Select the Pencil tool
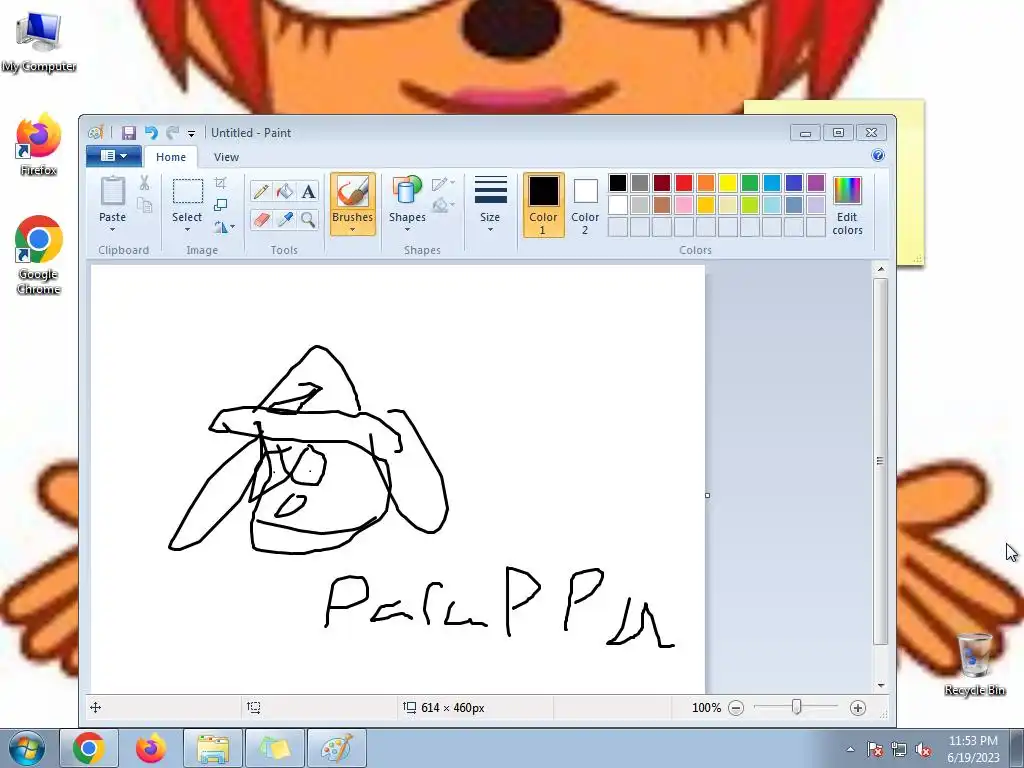This screenshot has height=768, width=1024. (261, 191)
